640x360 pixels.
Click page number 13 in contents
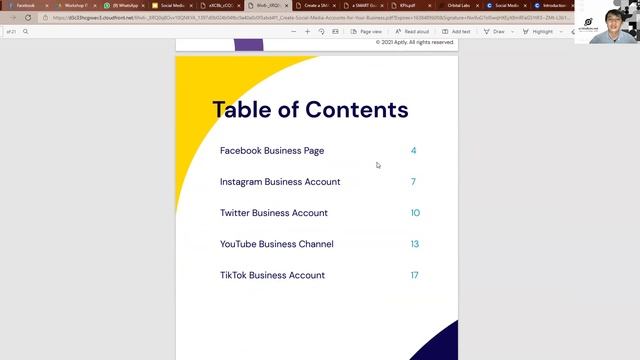tap(415, 244)
